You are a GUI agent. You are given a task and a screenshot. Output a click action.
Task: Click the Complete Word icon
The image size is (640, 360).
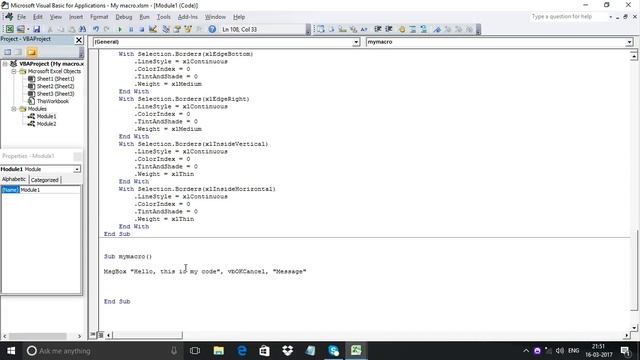364,29
